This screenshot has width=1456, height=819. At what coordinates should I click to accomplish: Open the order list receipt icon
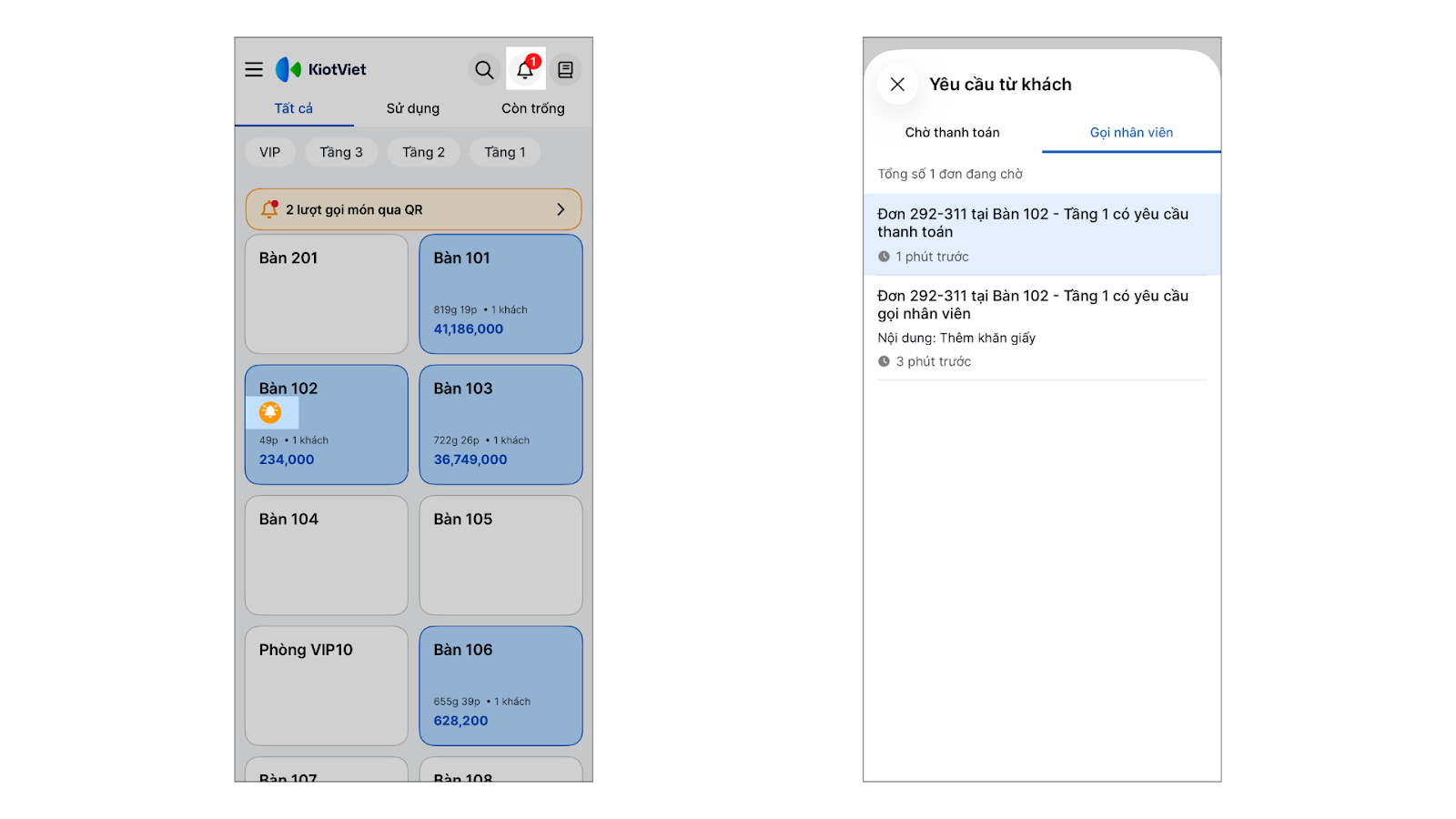565,69
